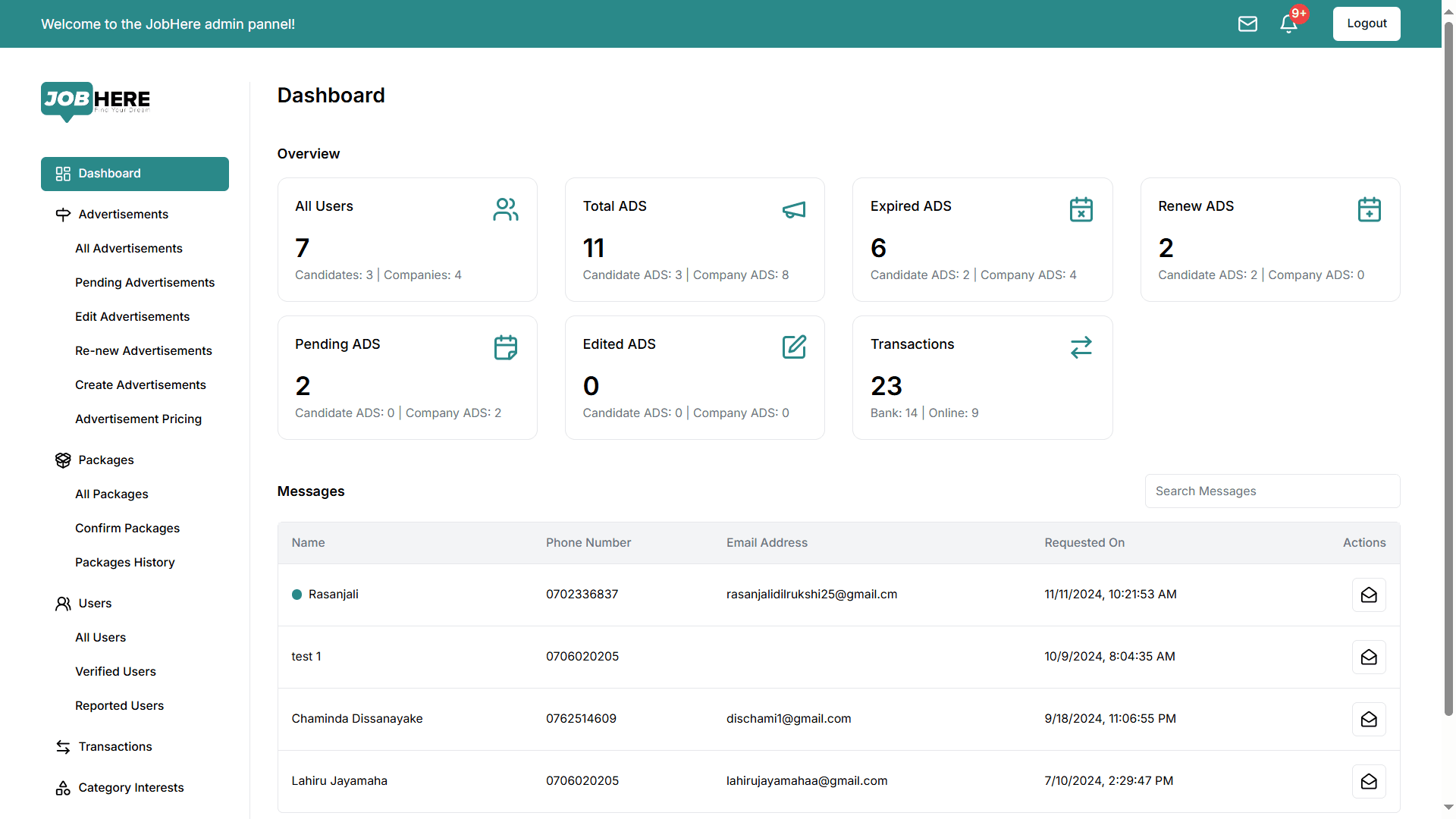Click the Search Messages field
Viewport: 1456px width, 819px height.
tap(1272, 491)
